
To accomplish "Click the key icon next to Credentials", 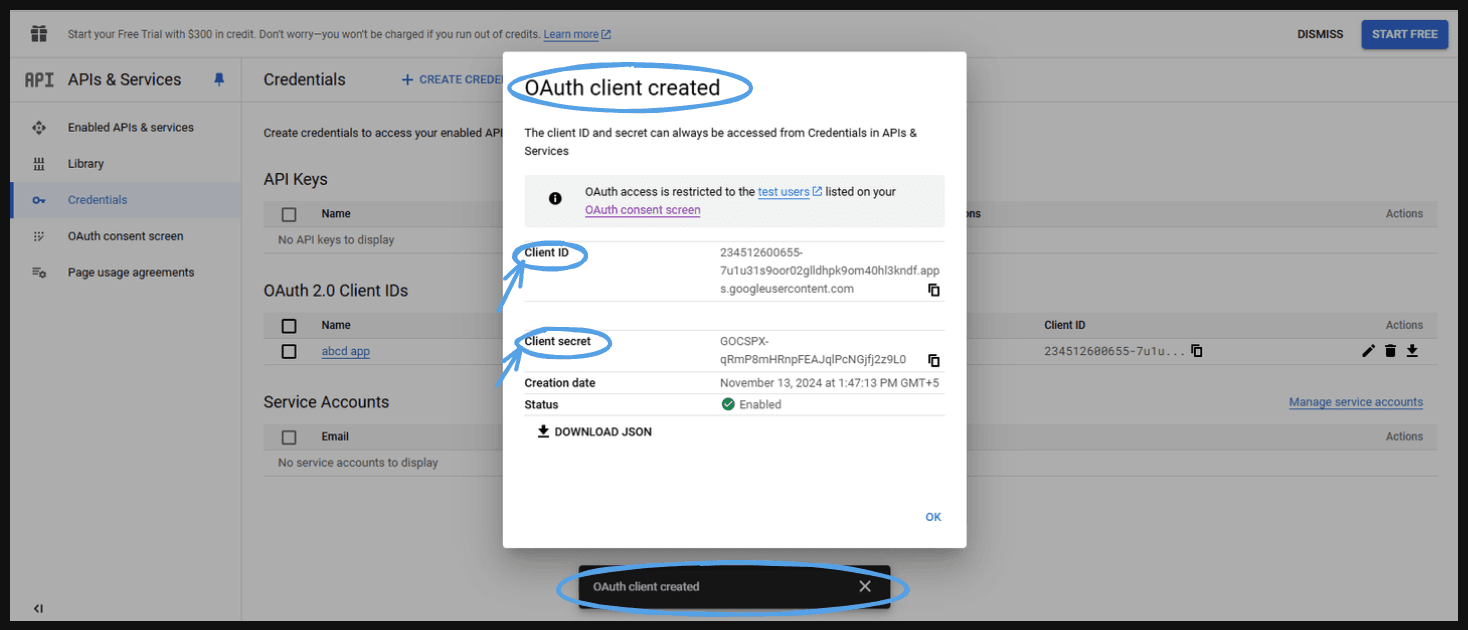I will point(39,200).
